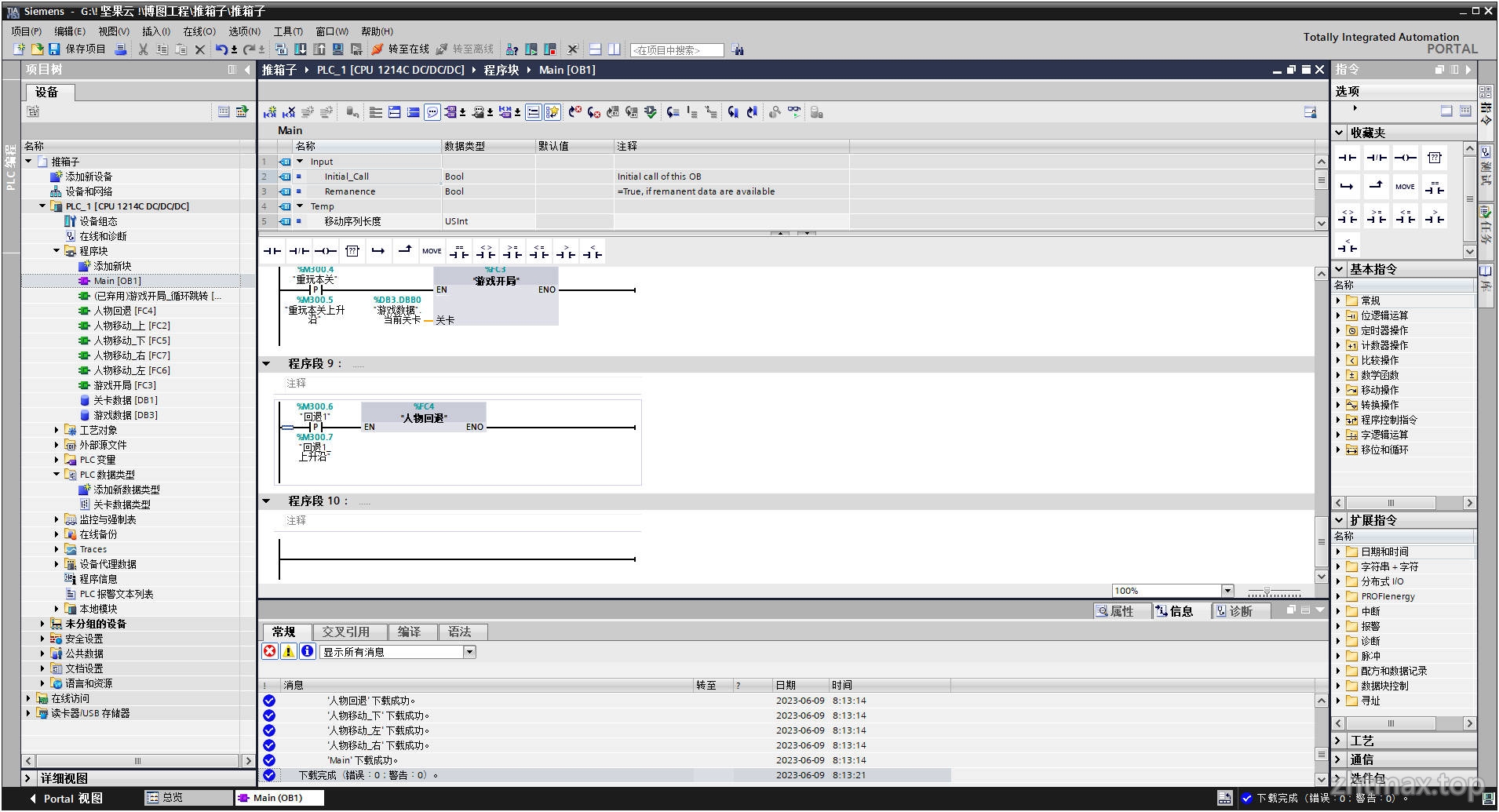Toggle the free-form comments button in block toolbar
The height and width of the screenshot is (812, 1499).
(432, 112)
